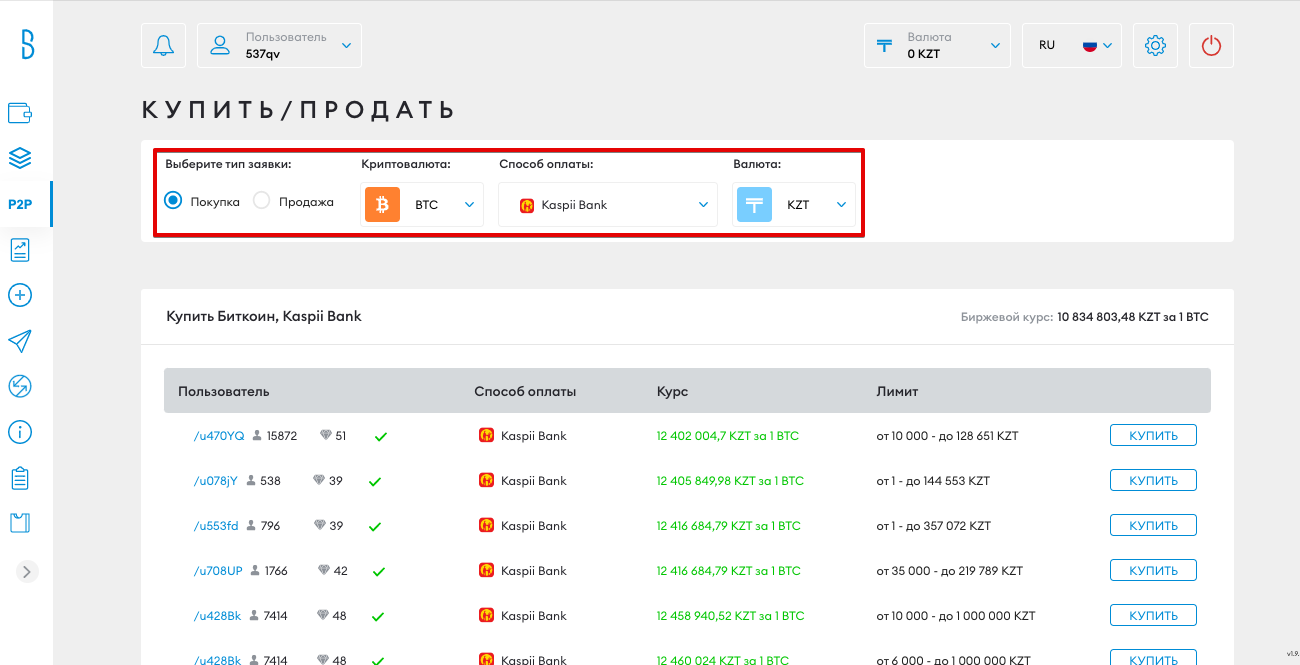This screenshot has width=1300, height=665.
Task: Click limit от 35 000 - до 219 789 KZT
Action: point(950,571)
